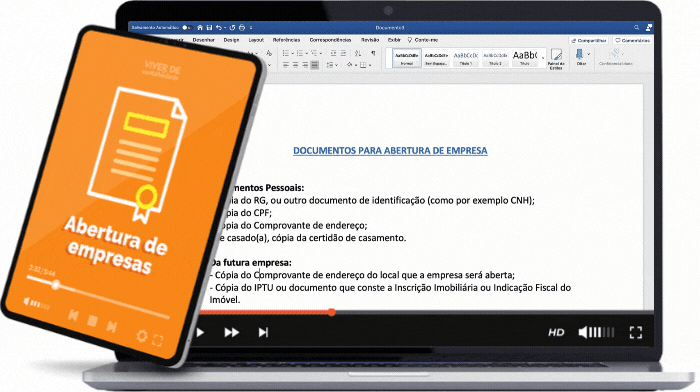Expand the Bullets list dropdown arrow

pos(292,54)
